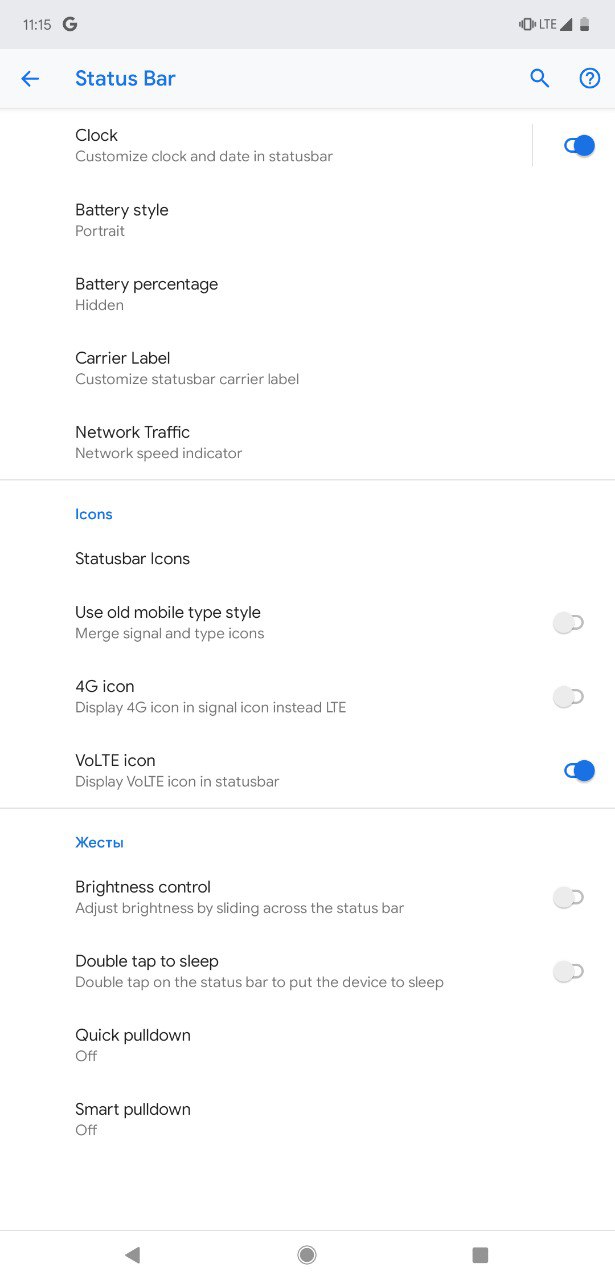Tap the back arrow icon
The width and height of the screenshot is (615, 1280).
click(x=30, y=79)
